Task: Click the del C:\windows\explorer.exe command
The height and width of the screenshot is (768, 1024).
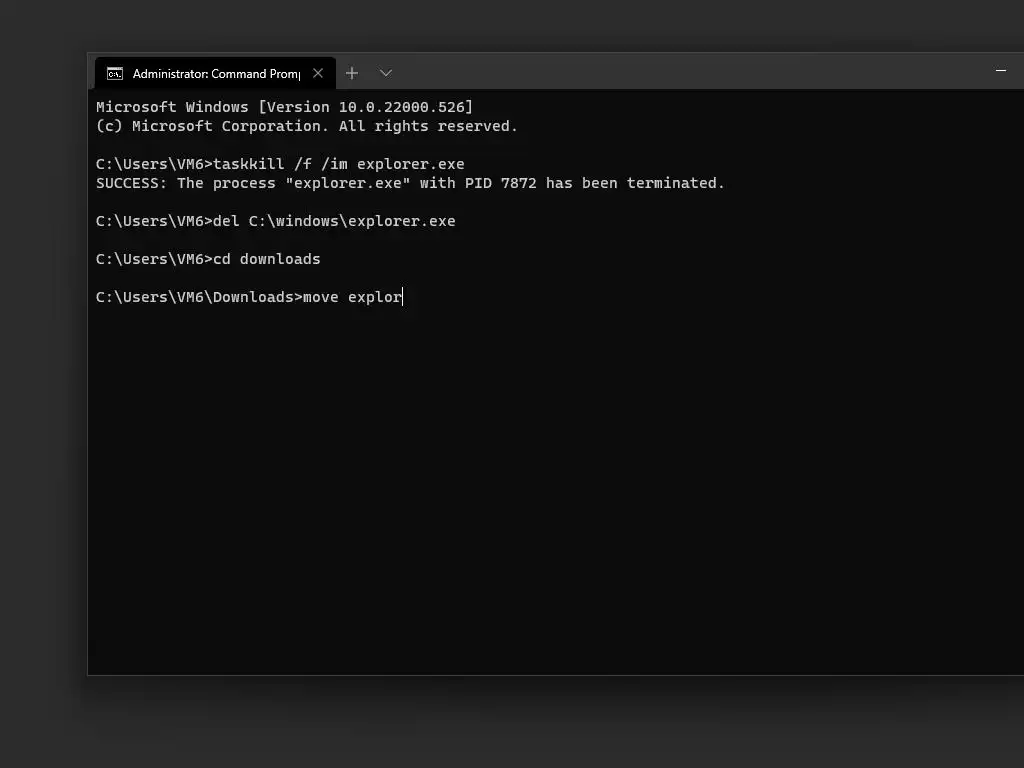Action: 334,221
